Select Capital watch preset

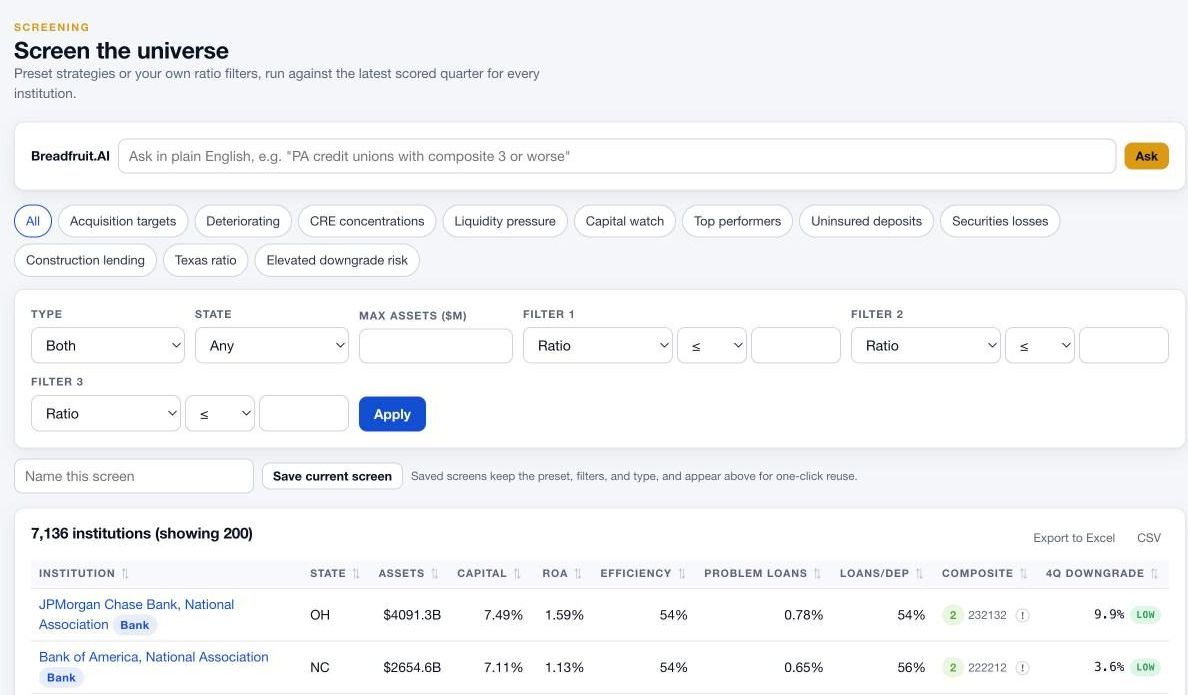[x=624, y=221]
